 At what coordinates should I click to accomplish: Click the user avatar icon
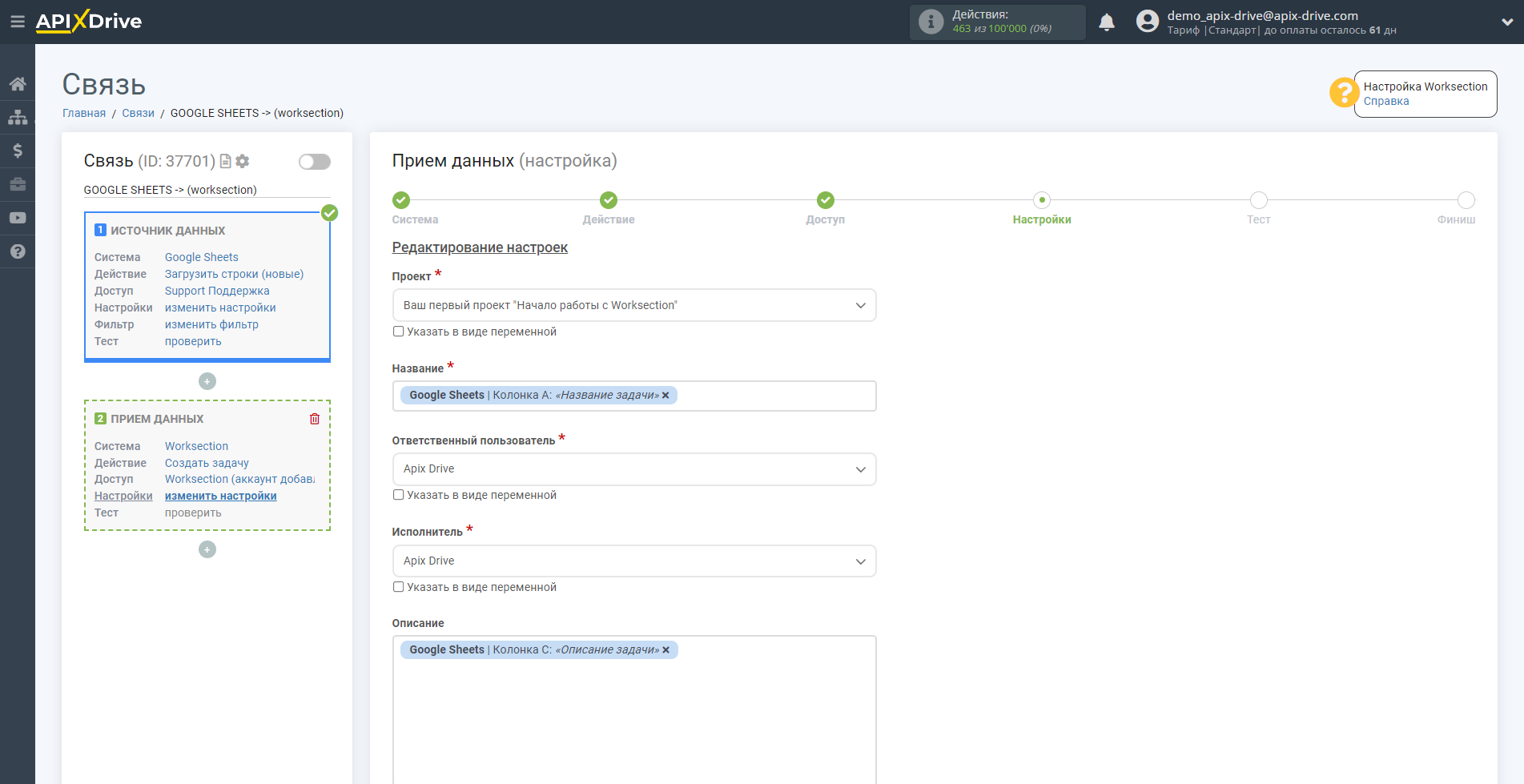[x=1148, y=22]
